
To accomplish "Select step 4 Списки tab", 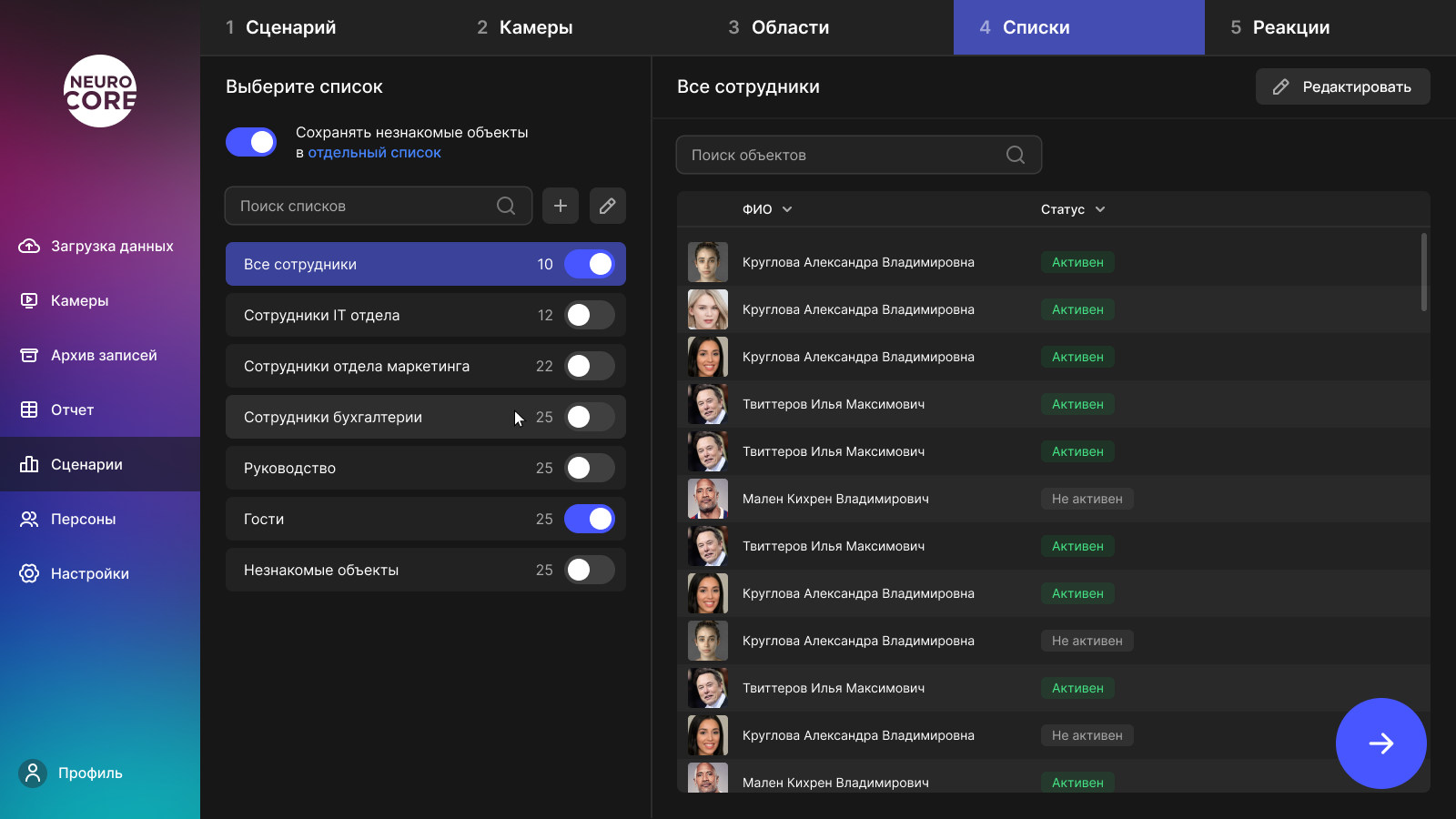I will (1079, 27).
